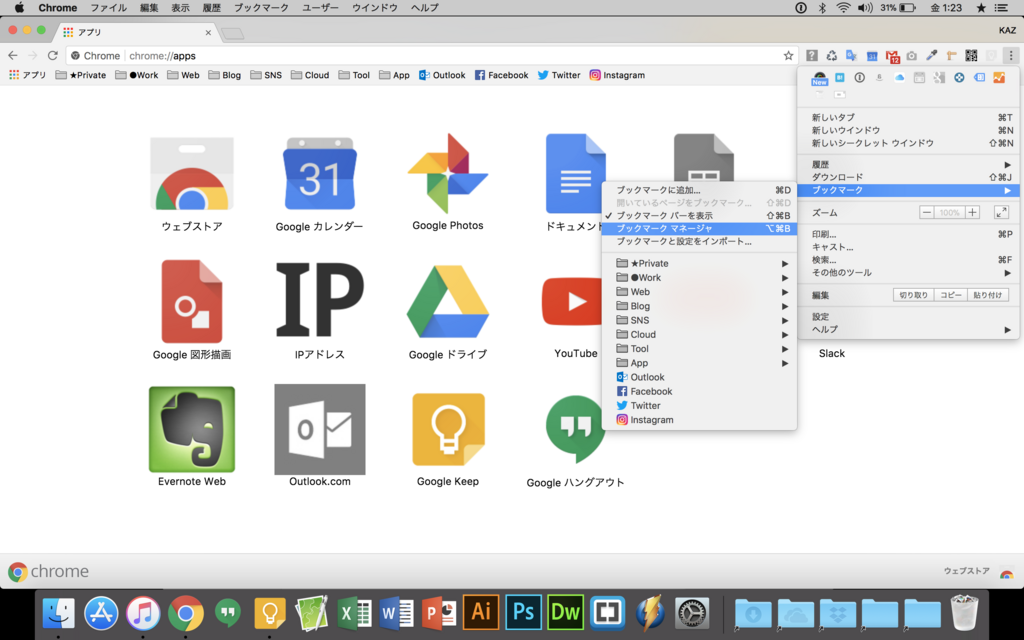Open Outlook.com app icon
The width and height of the screenshot is (1024, 640).
pyautogui.click(x=319, y=429)
